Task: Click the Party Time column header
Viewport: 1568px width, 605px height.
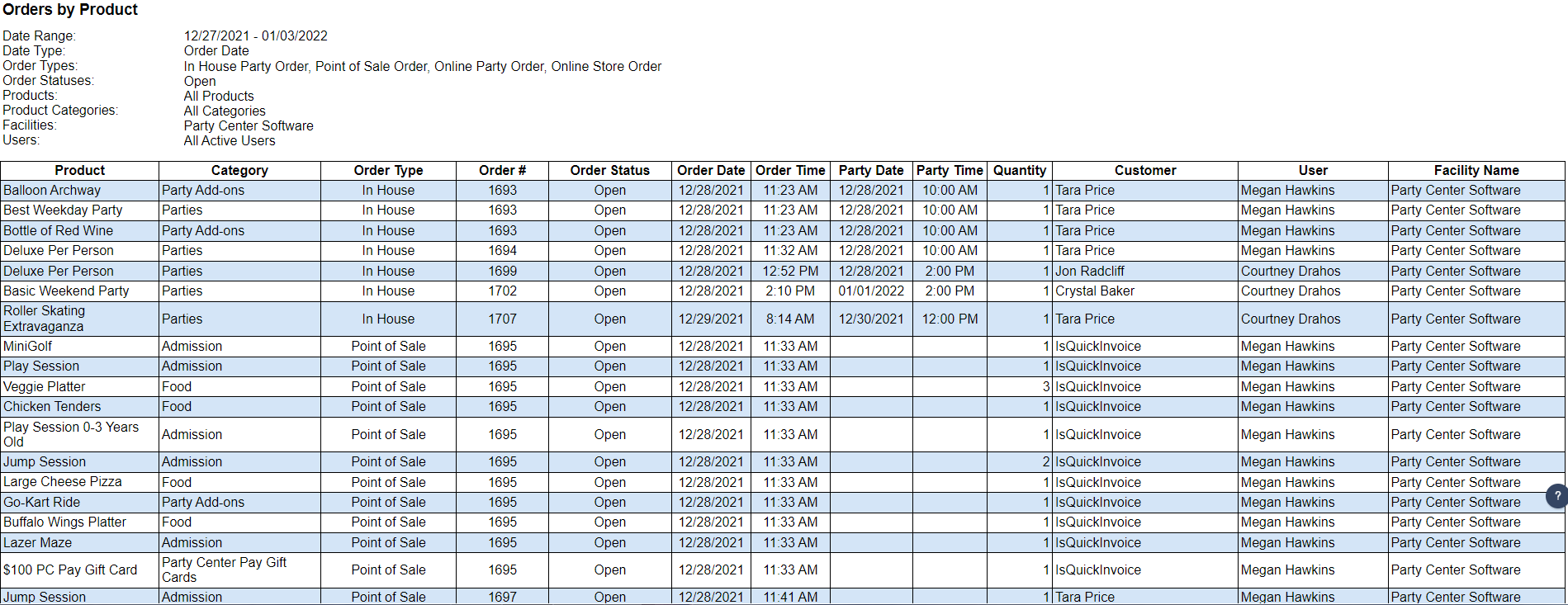Action: click(x=950, y=170)
